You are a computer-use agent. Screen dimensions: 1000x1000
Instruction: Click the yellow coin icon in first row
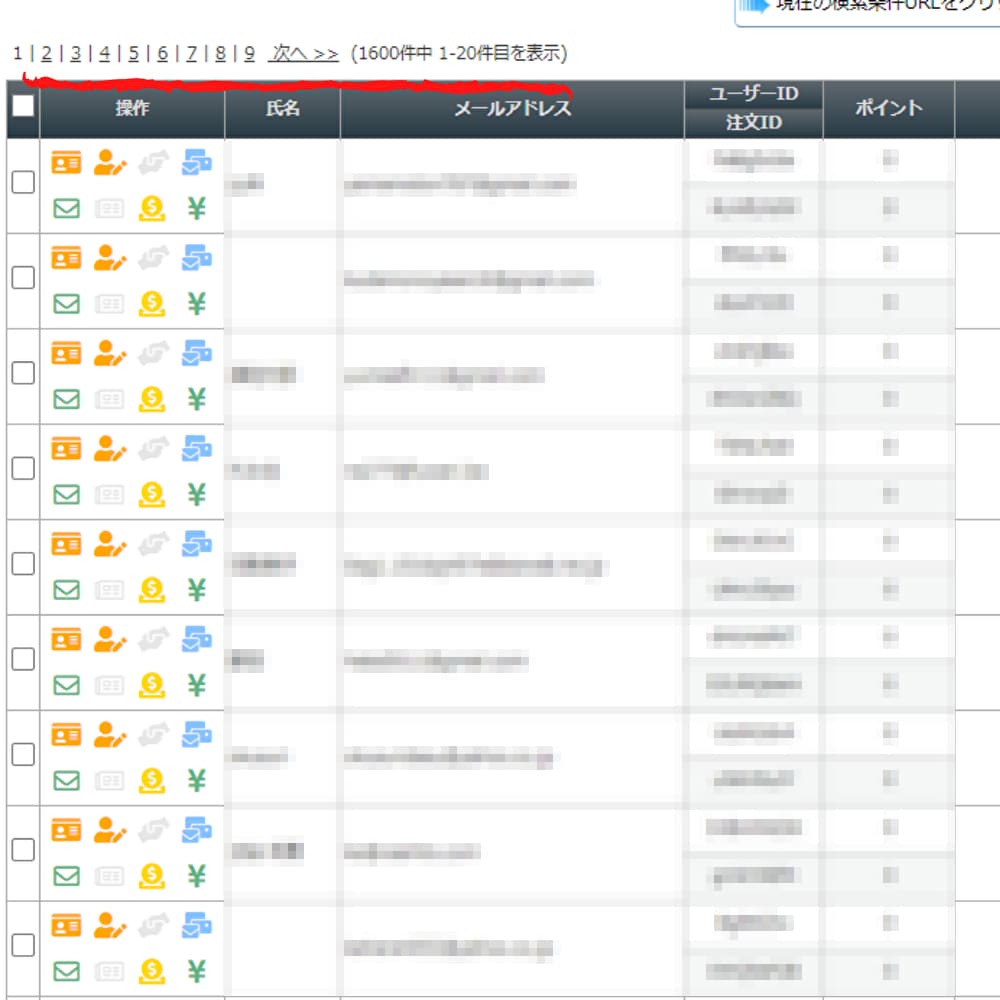(x=152, y=208)
